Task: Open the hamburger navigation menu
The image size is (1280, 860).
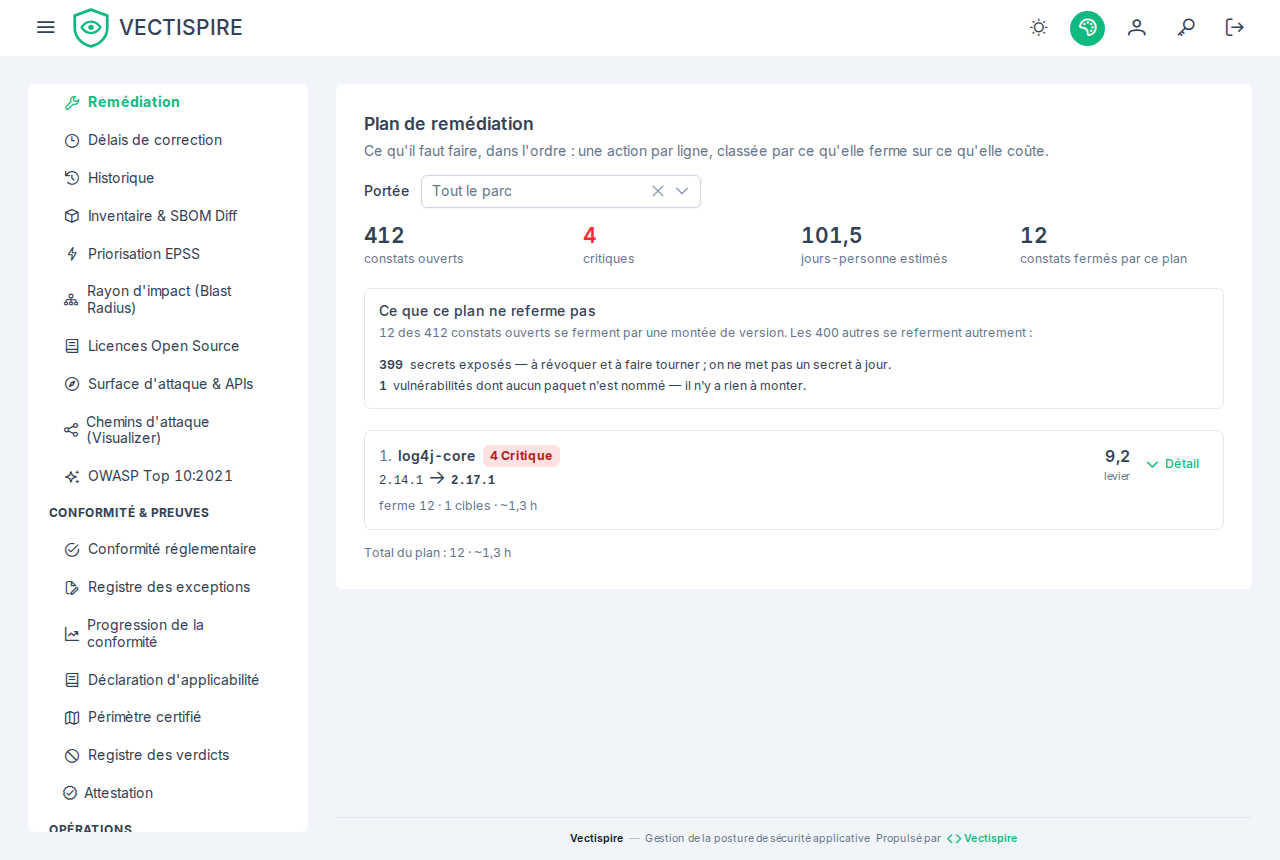Action: pos(46,27)
